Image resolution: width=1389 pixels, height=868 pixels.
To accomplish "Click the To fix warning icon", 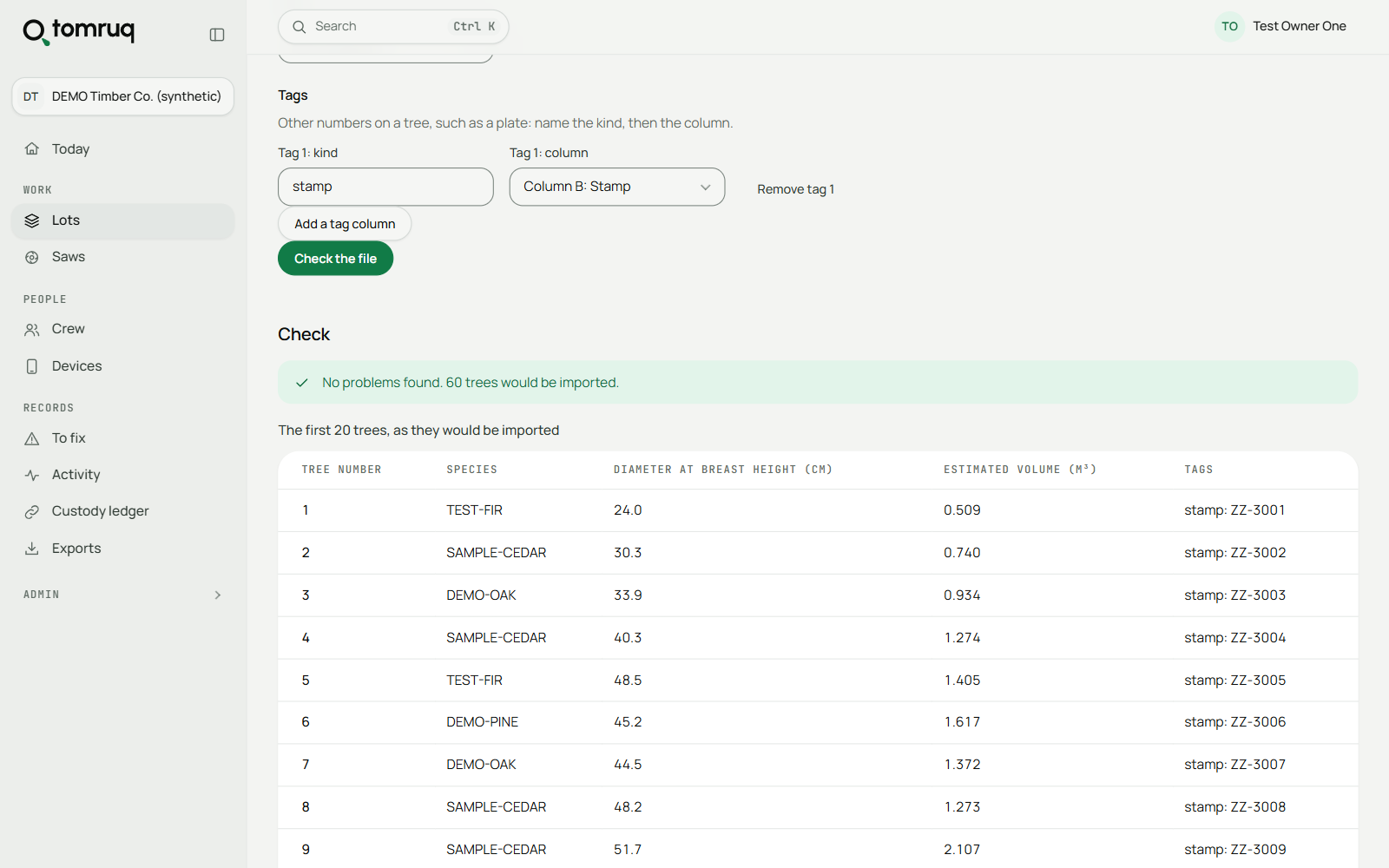I will 32,438.
